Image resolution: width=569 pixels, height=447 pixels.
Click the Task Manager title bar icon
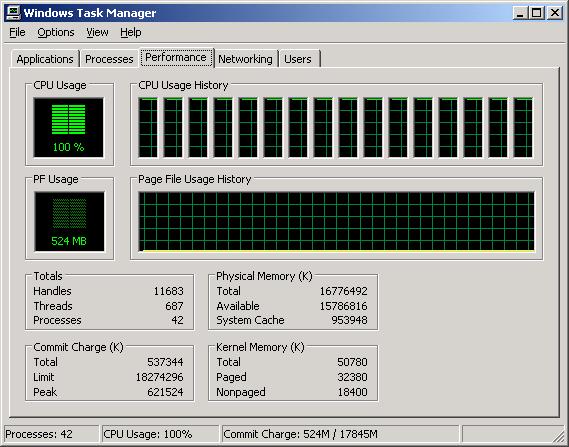[13, 13]
